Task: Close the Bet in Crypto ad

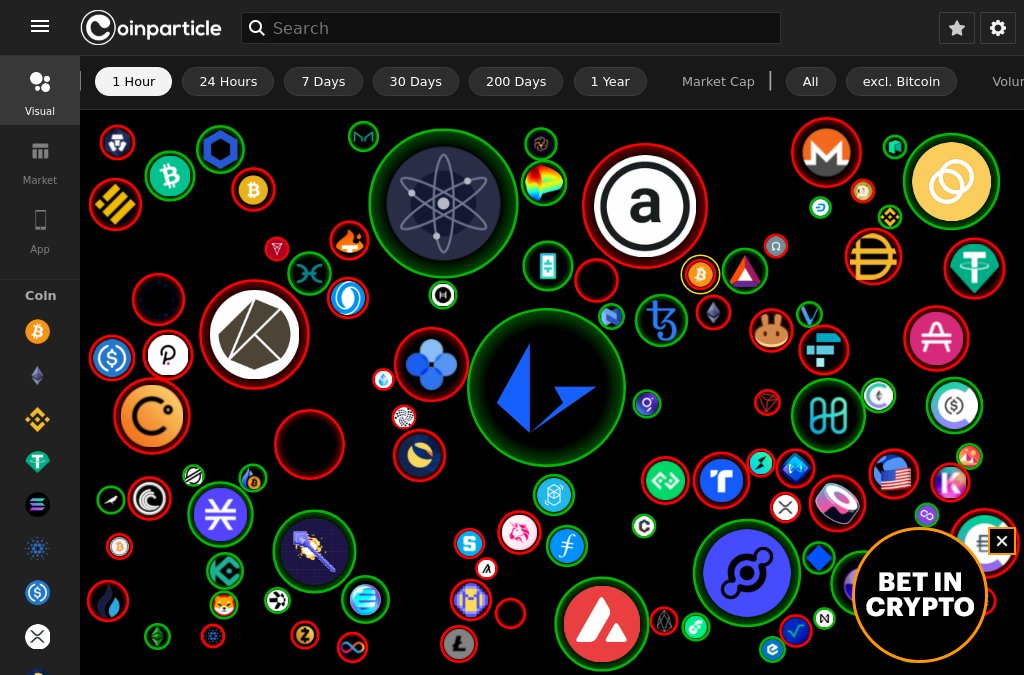Action: click(x=1002, y=541)
